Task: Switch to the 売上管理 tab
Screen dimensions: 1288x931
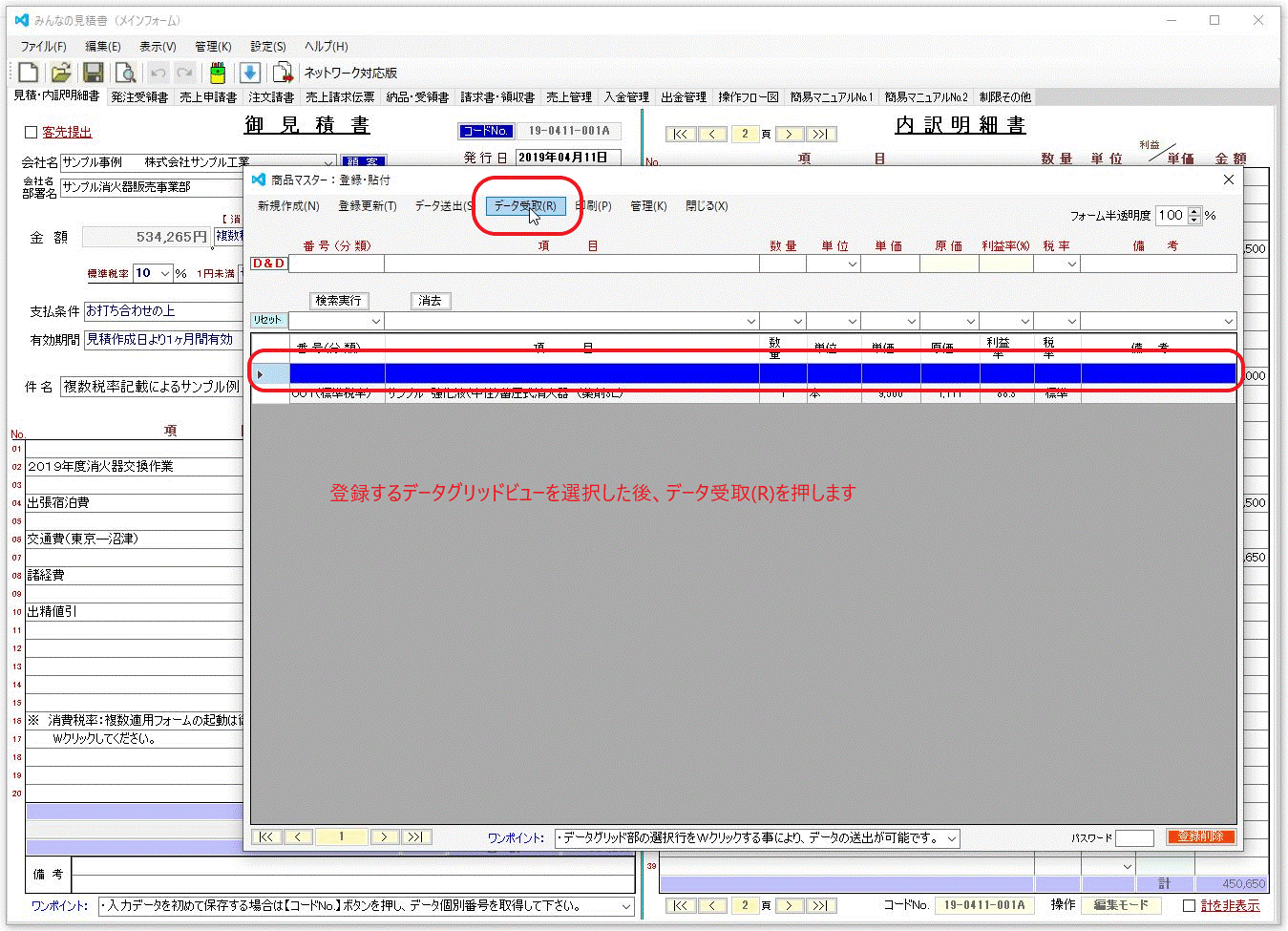Action: [569, 96]
